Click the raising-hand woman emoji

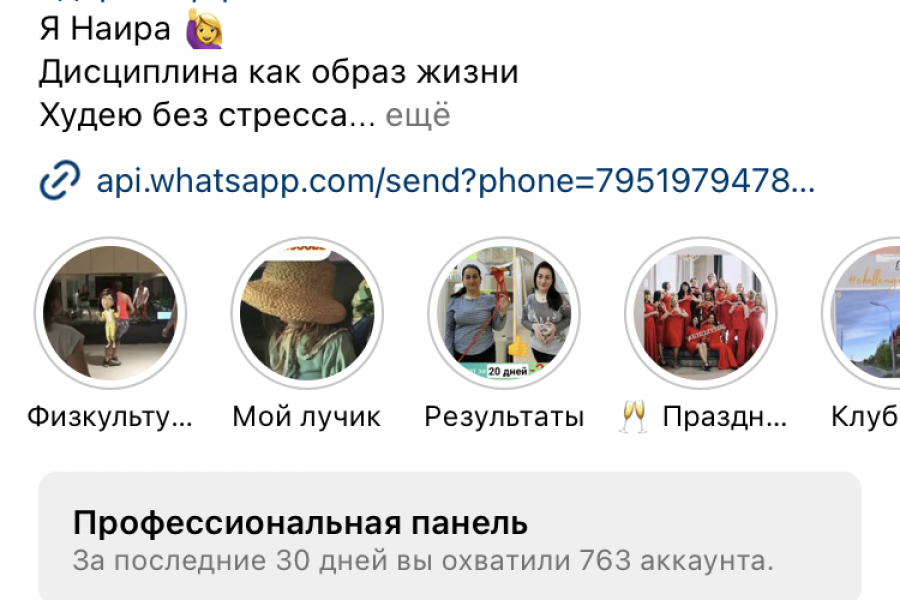coord(204,28)
